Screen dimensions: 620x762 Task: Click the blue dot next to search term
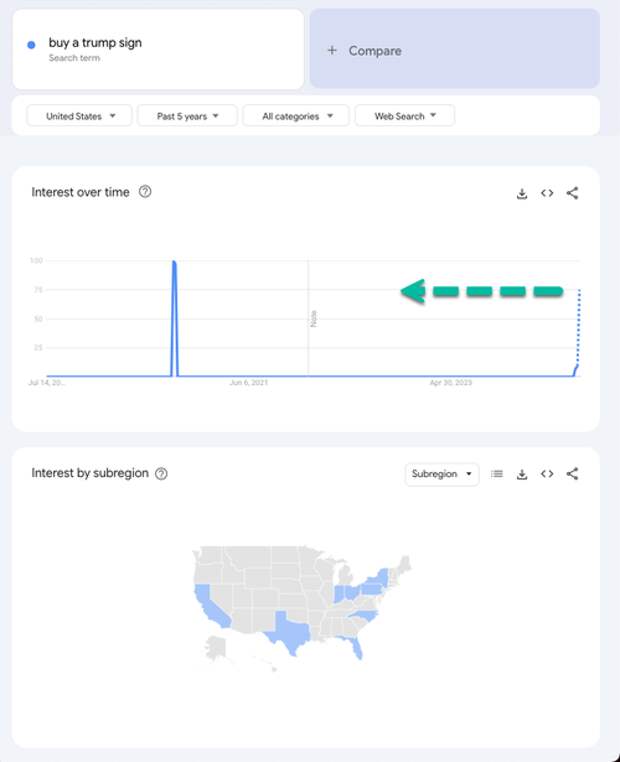click(31, 45)
